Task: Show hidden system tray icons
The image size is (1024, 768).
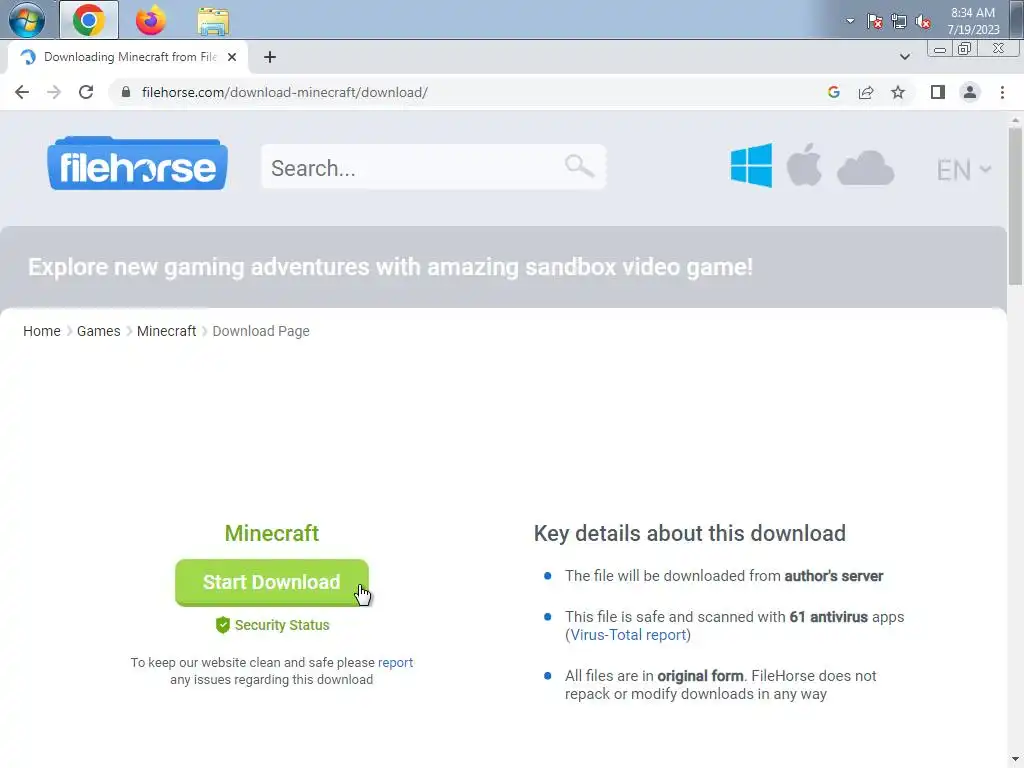Action: pos(850,21)
